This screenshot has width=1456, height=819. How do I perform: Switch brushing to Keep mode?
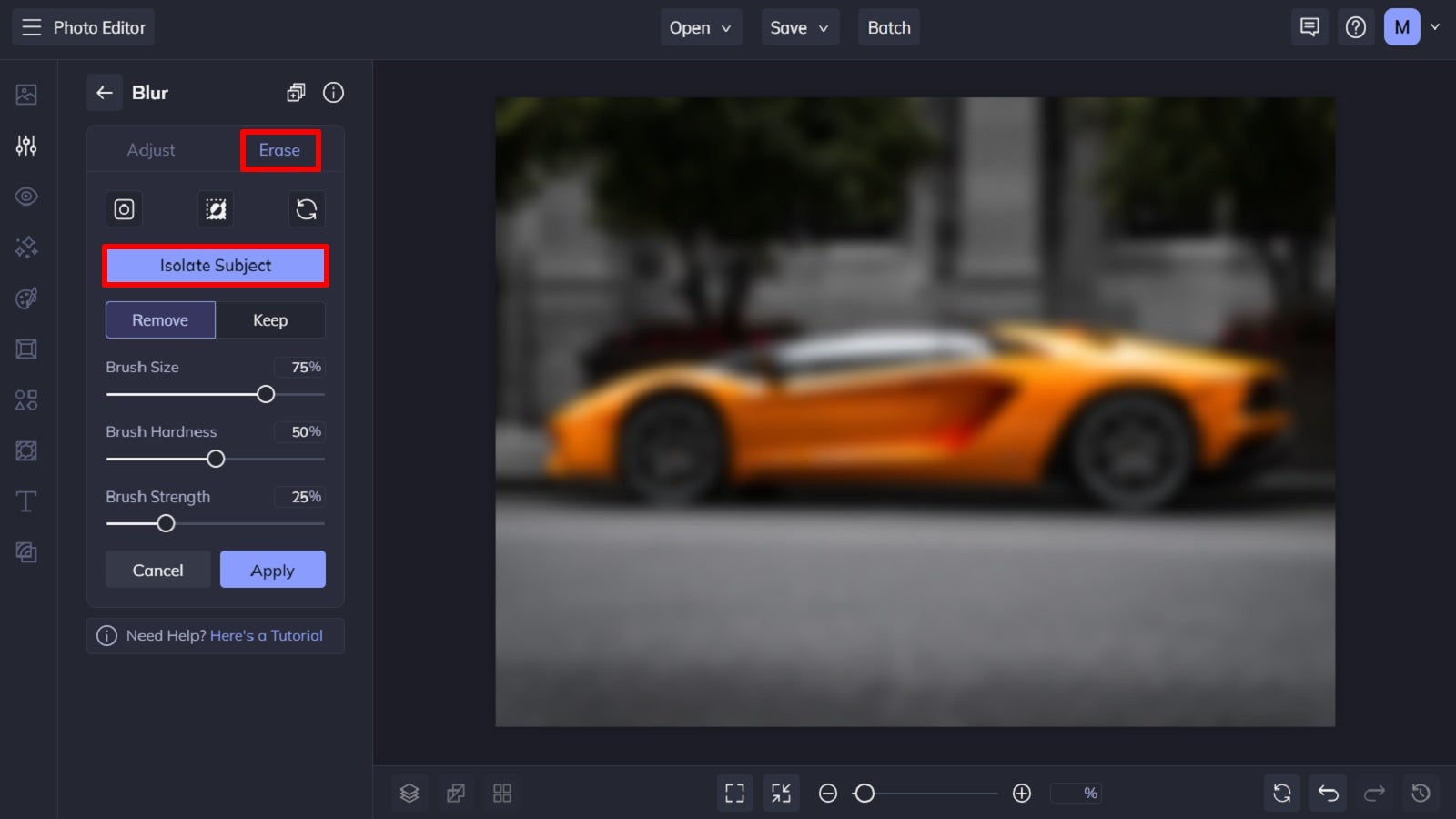270,319
